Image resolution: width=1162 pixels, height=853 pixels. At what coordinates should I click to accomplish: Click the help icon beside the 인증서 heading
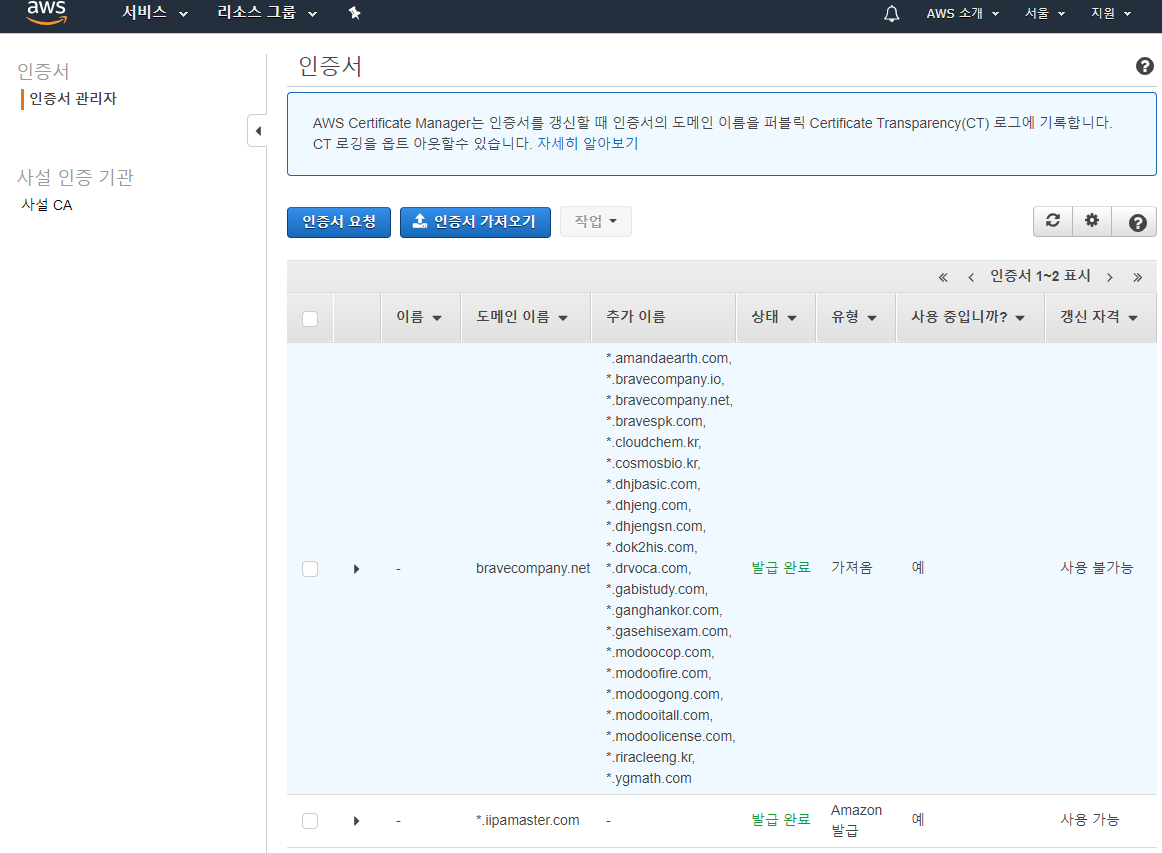(x=1144, y=66)
